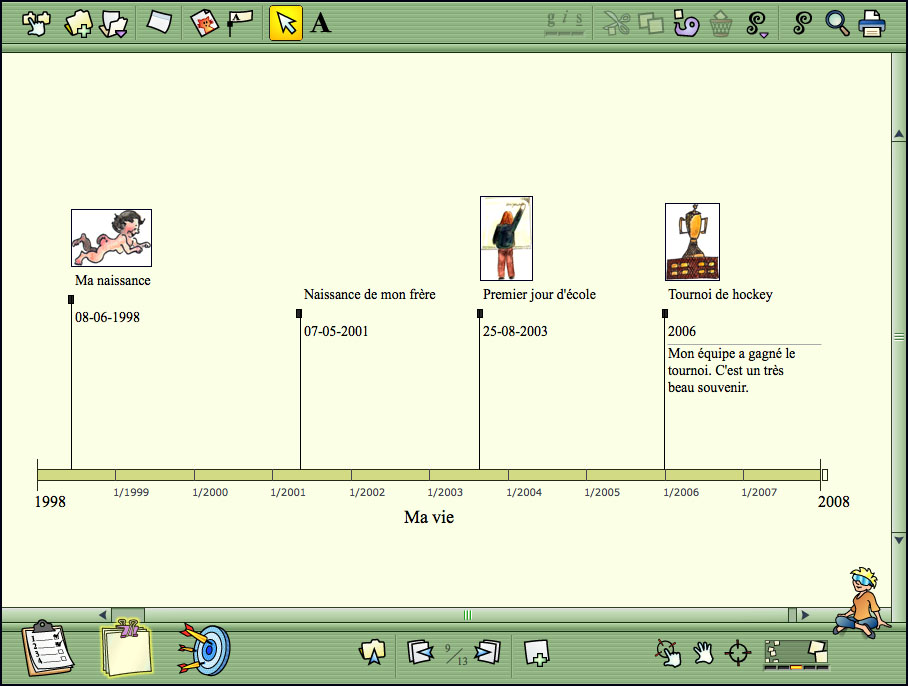Viewport: 908px width, 686px height.
Task: Open the target with arrows view
Action: click(x=204, y=649)
